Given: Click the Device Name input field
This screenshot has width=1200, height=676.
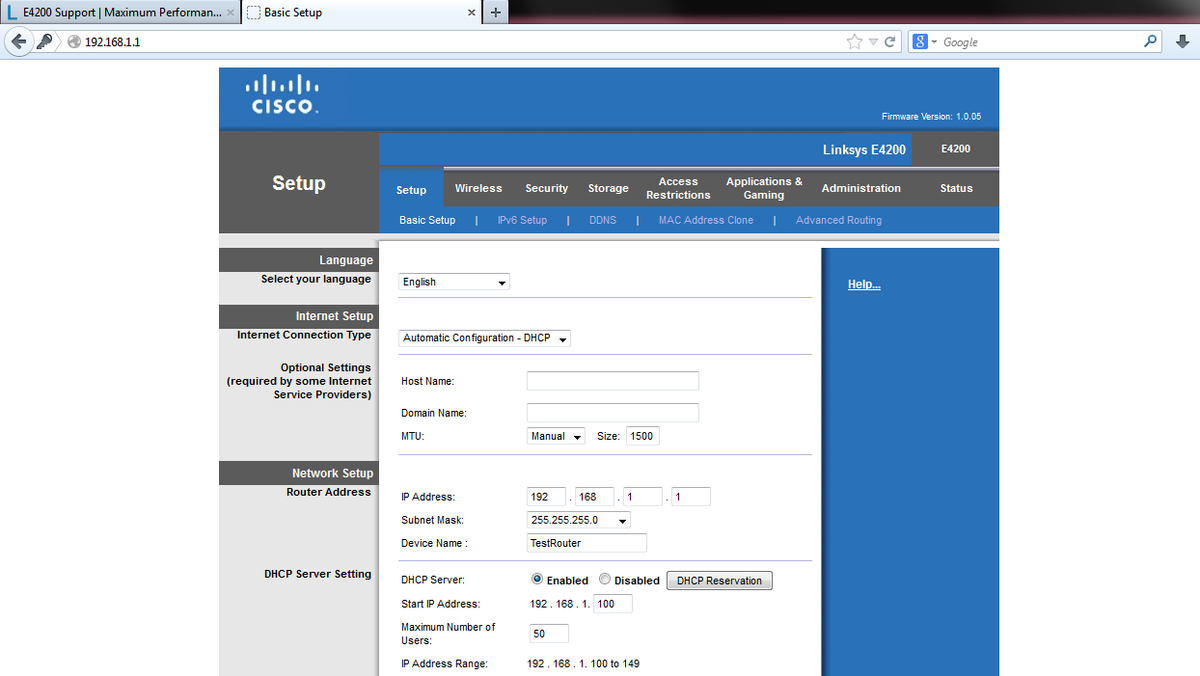Looking at the screenshot, I should click(x=586, y=542).
